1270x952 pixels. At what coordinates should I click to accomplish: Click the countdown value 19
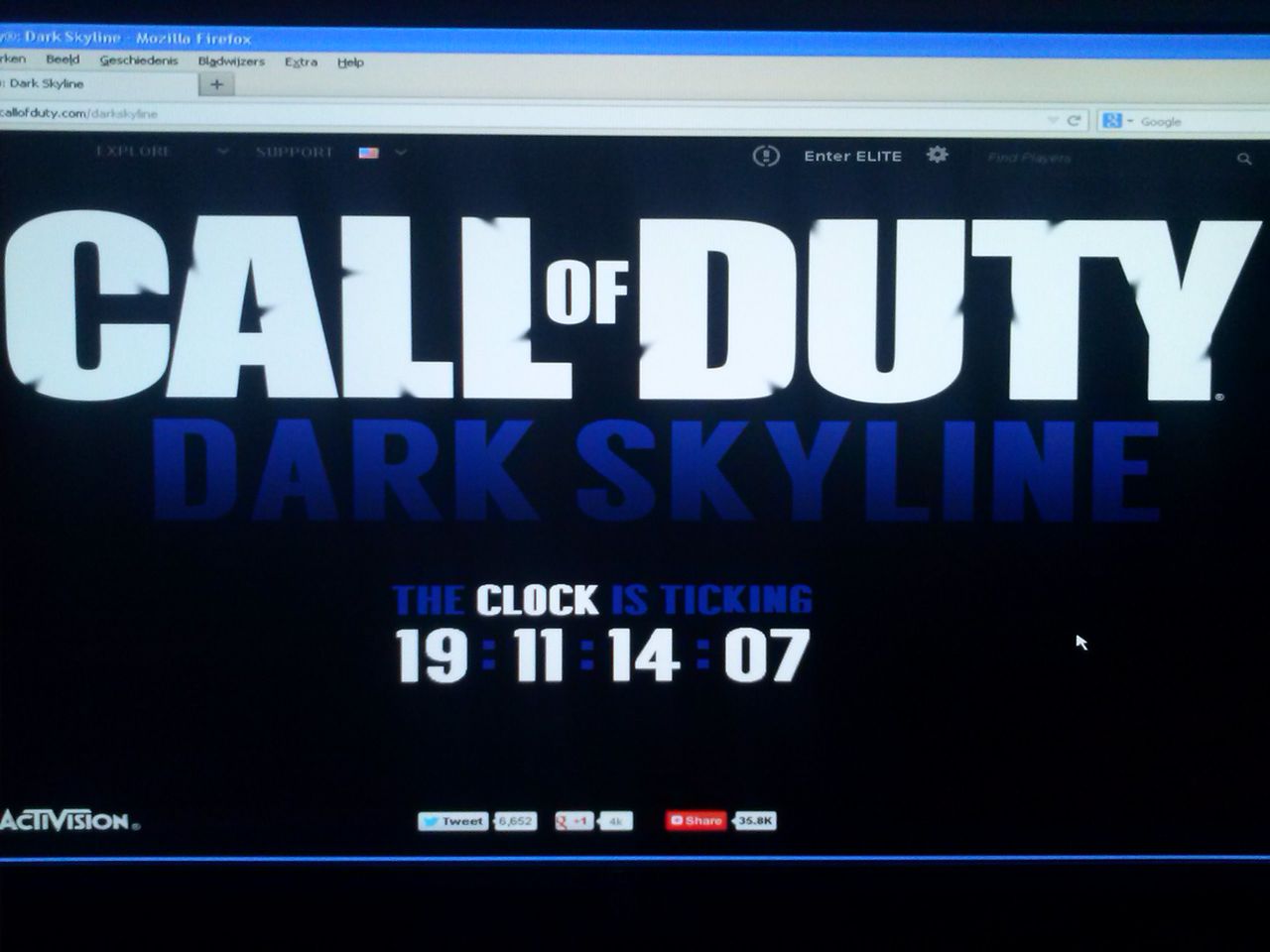[432, 655]
